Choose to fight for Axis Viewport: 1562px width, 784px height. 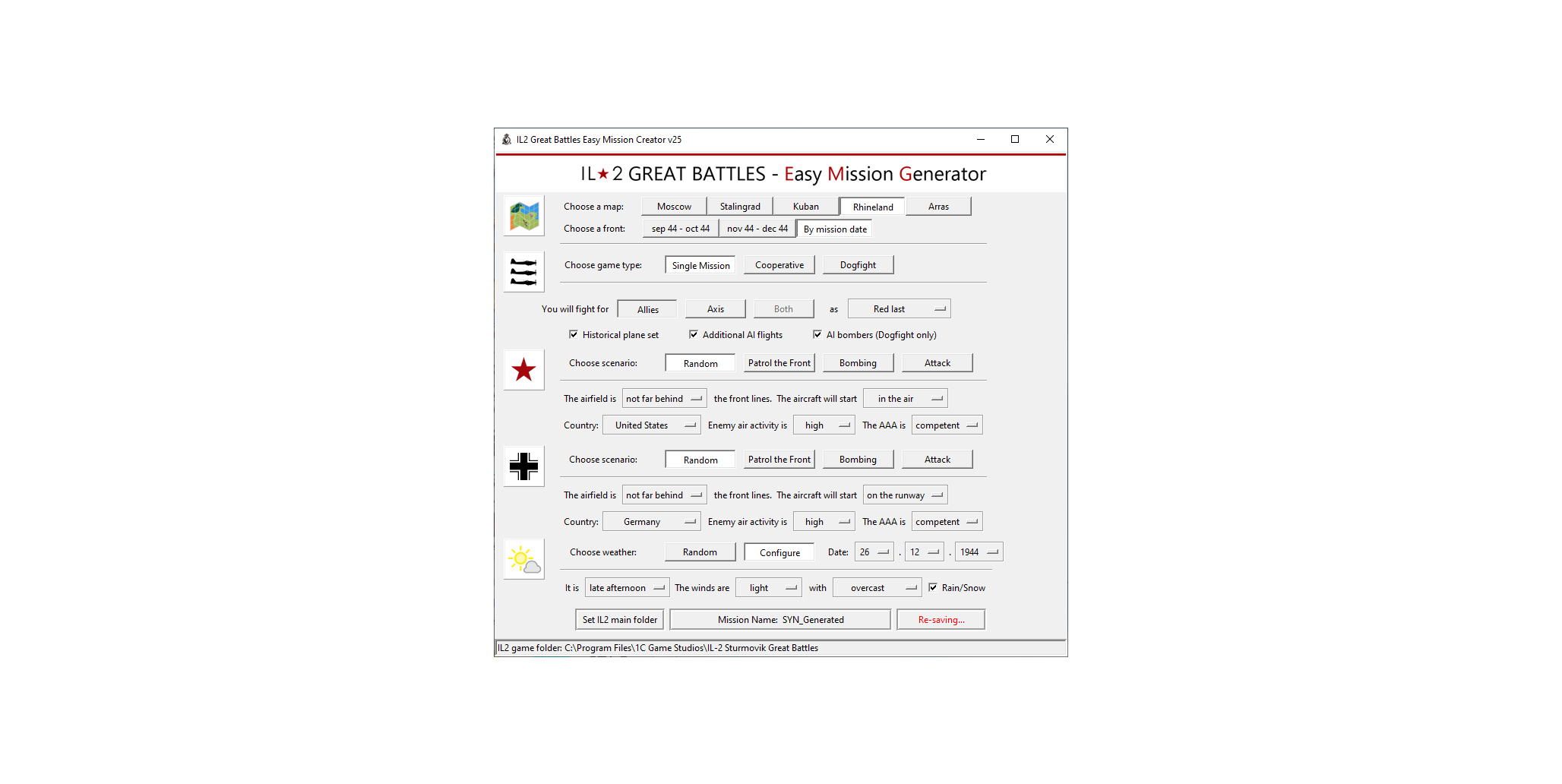click(716, 309)
